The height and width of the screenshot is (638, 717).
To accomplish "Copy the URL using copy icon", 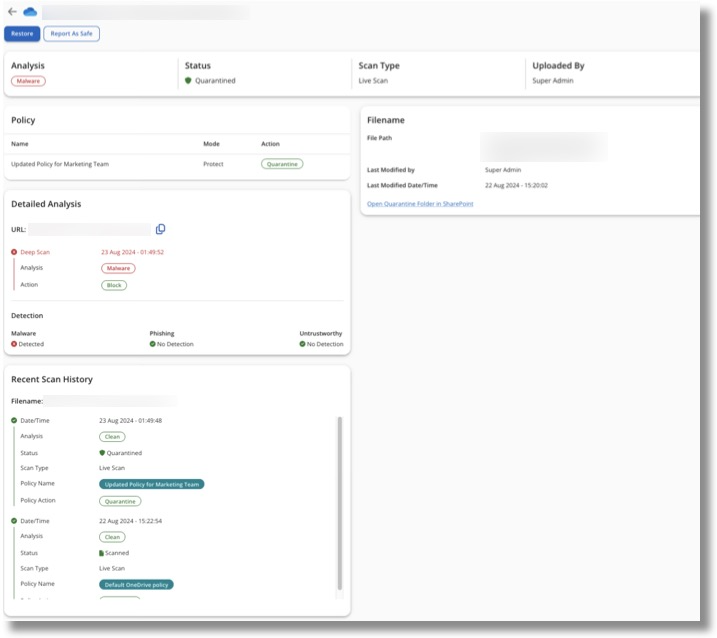I will pyautogui.click(x=160, y=229).
